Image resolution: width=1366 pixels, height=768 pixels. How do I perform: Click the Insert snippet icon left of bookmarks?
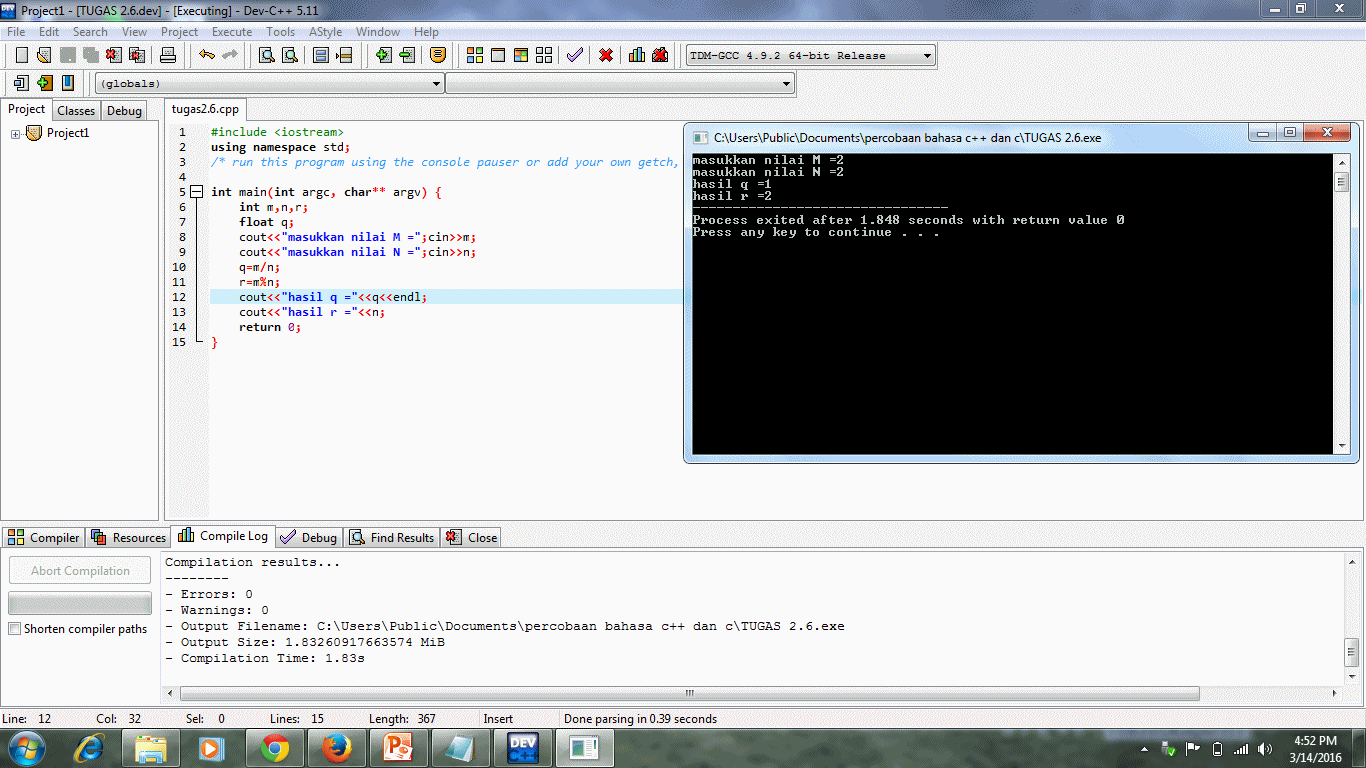(21, 83)
